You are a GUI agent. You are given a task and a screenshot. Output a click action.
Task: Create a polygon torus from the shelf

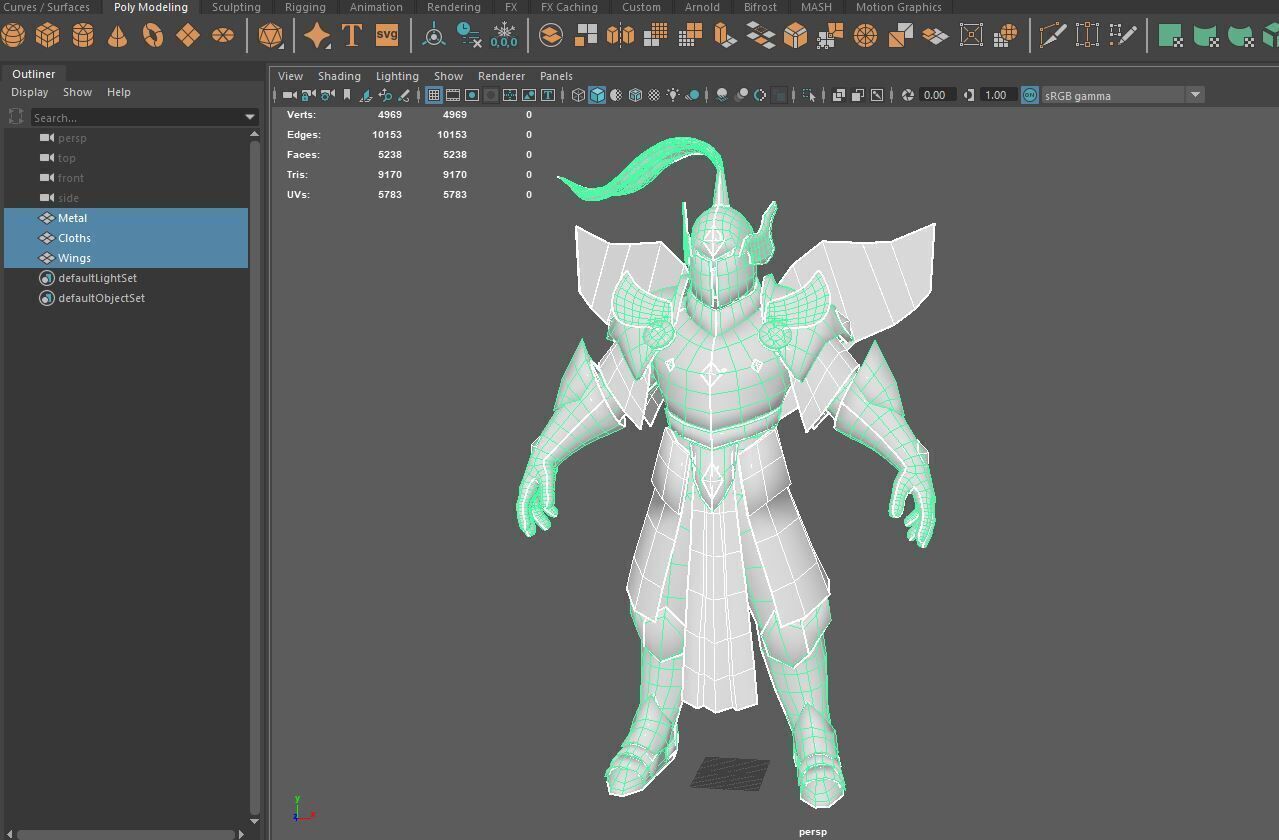tap(152, 35)
